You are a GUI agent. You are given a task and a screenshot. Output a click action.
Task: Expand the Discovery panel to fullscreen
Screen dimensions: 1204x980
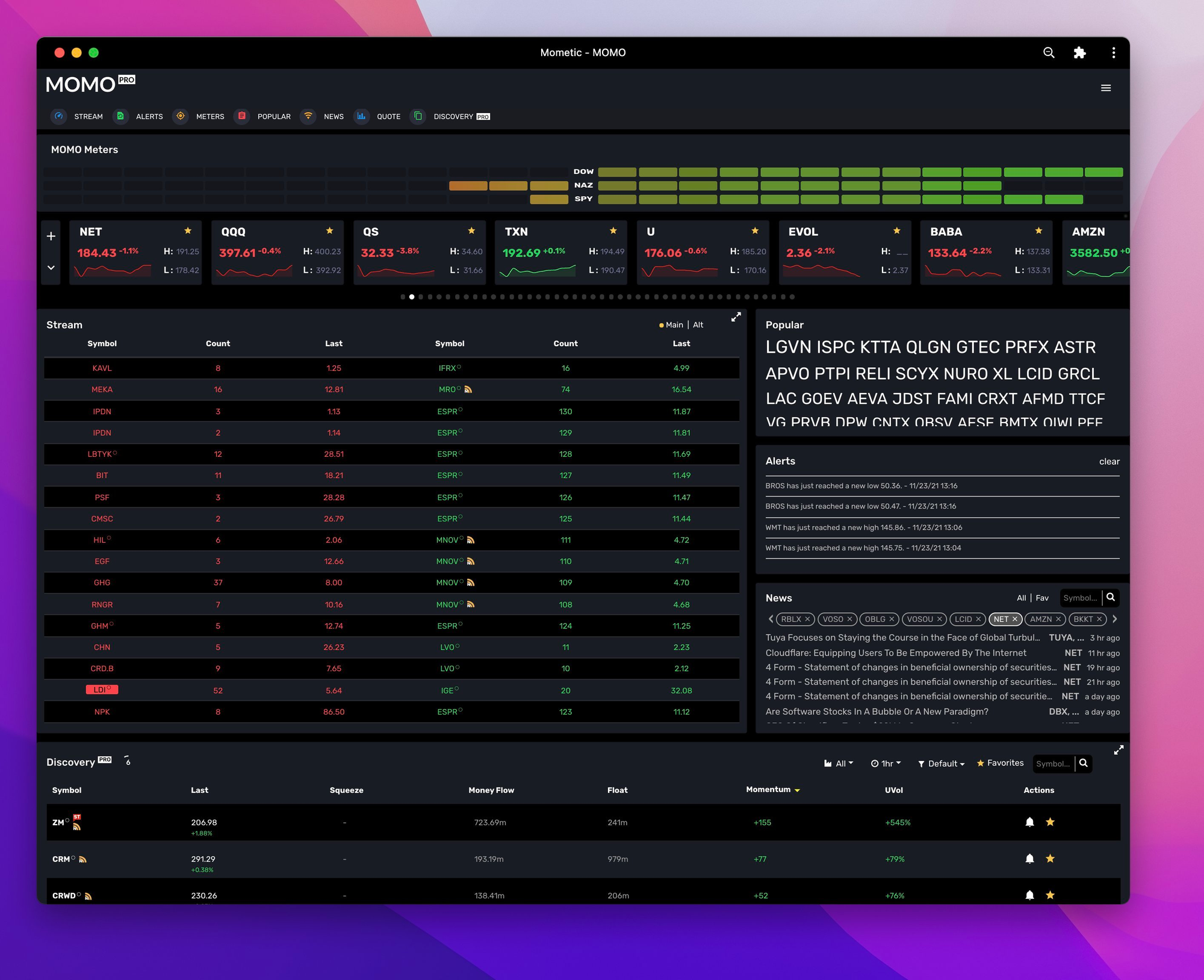click(x=1119, y=750)
